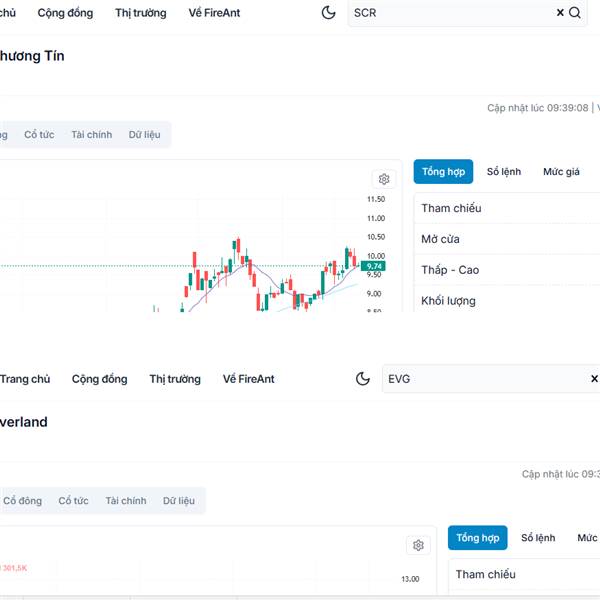Screen dimensions: 600x600
Task: Open Cổ đông tab on the EVG page
Action: [x=22, y=501]
